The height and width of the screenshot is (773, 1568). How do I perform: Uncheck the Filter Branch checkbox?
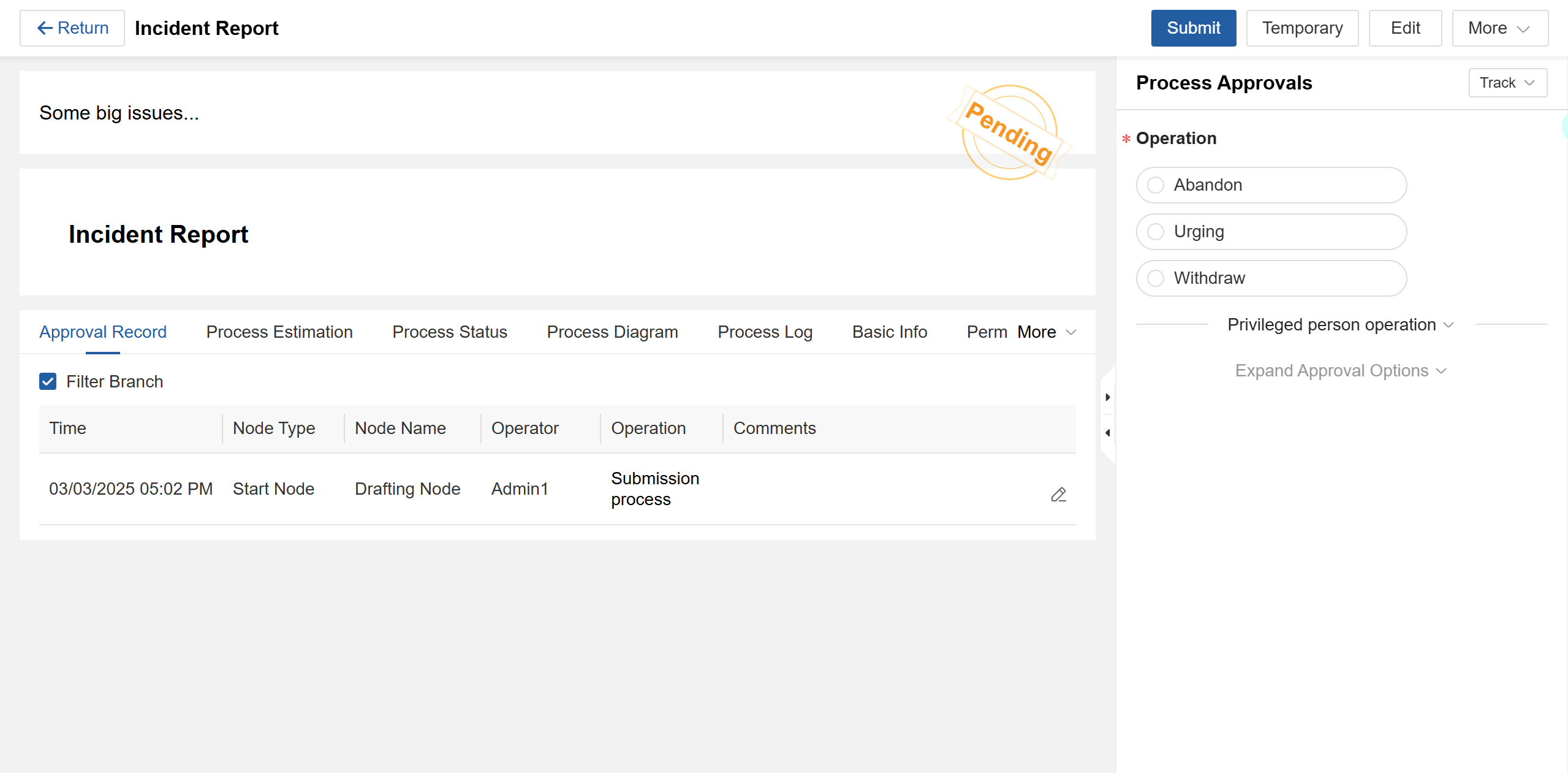pos(48,381)
